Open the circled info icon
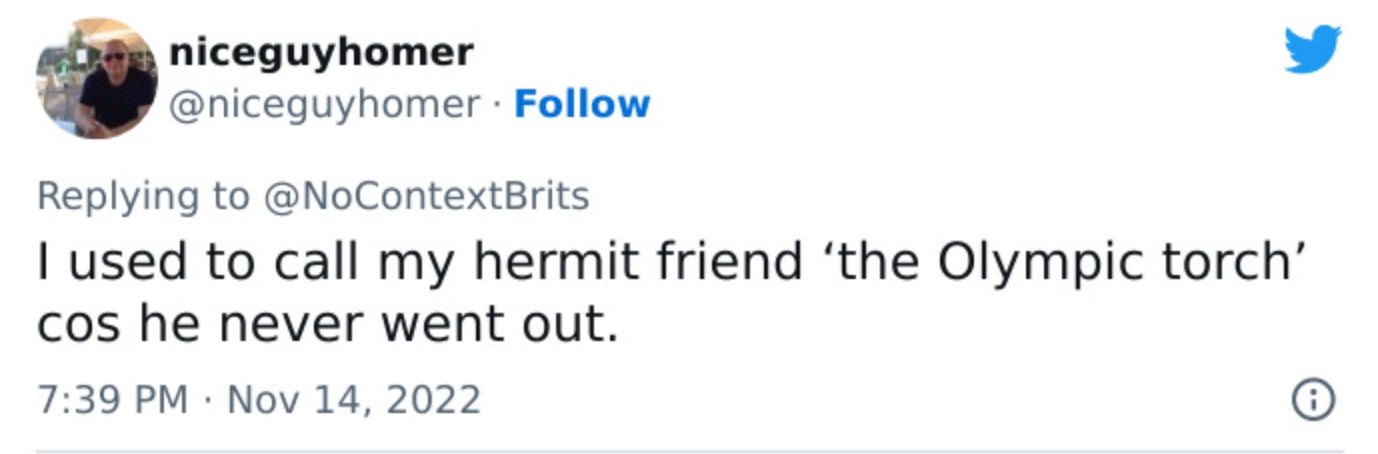The height and width of the screenshot is (454, 1378). pos(1315,401)
